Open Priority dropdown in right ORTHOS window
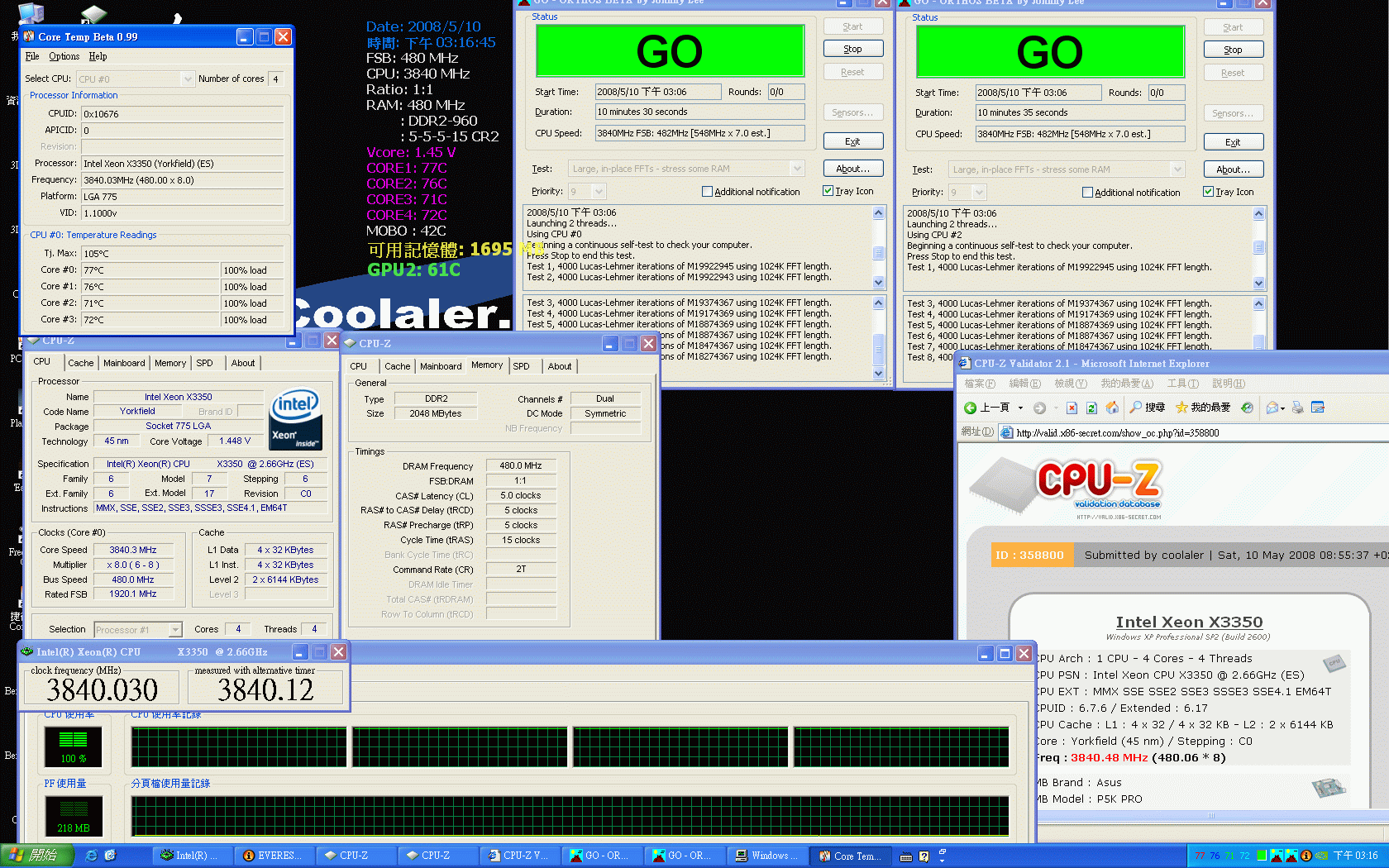 tap(980, 193)
